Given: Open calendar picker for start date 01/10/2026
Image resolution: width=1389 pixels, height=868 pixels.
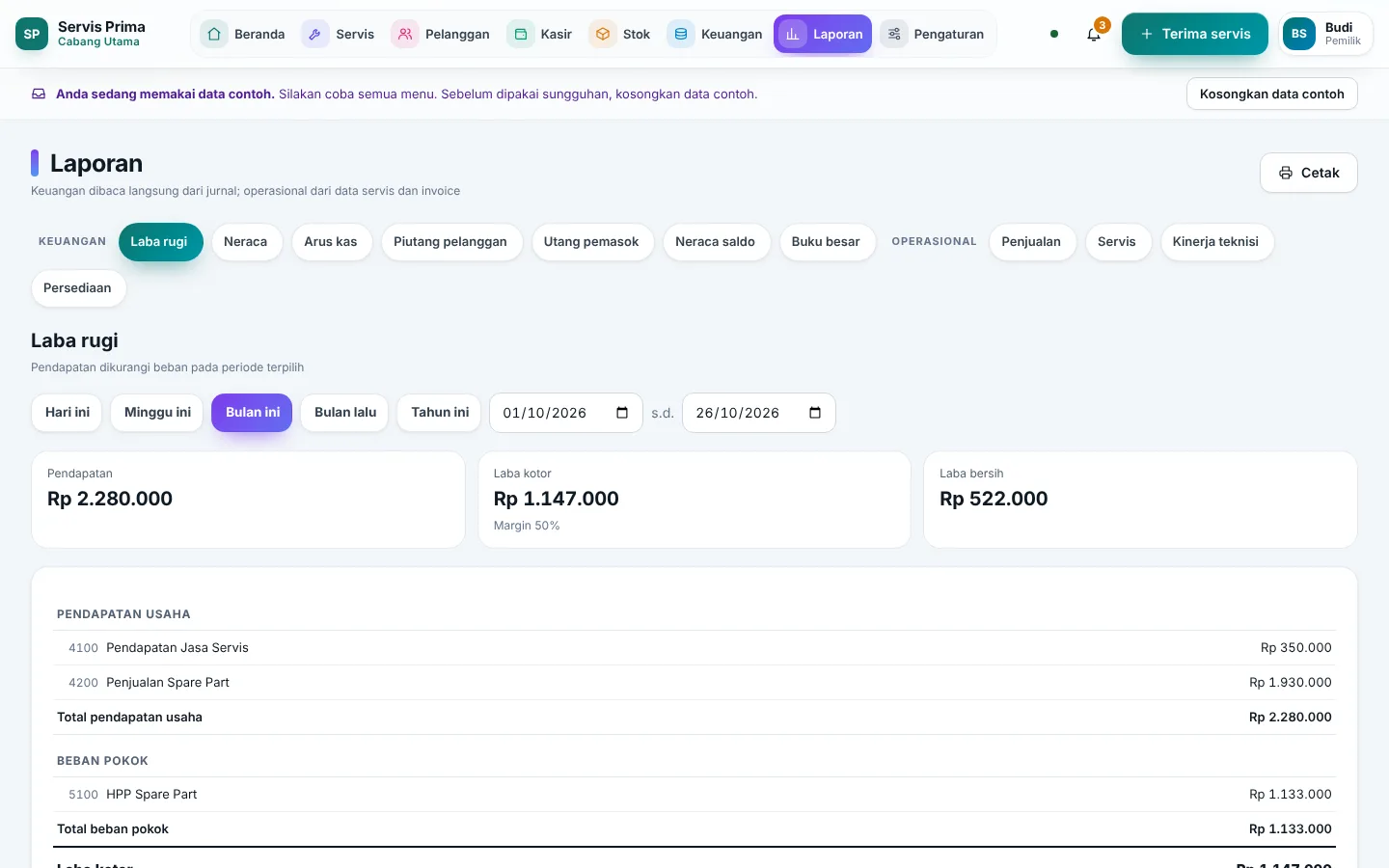Looking at the screenshot, I should pos(622,413).
